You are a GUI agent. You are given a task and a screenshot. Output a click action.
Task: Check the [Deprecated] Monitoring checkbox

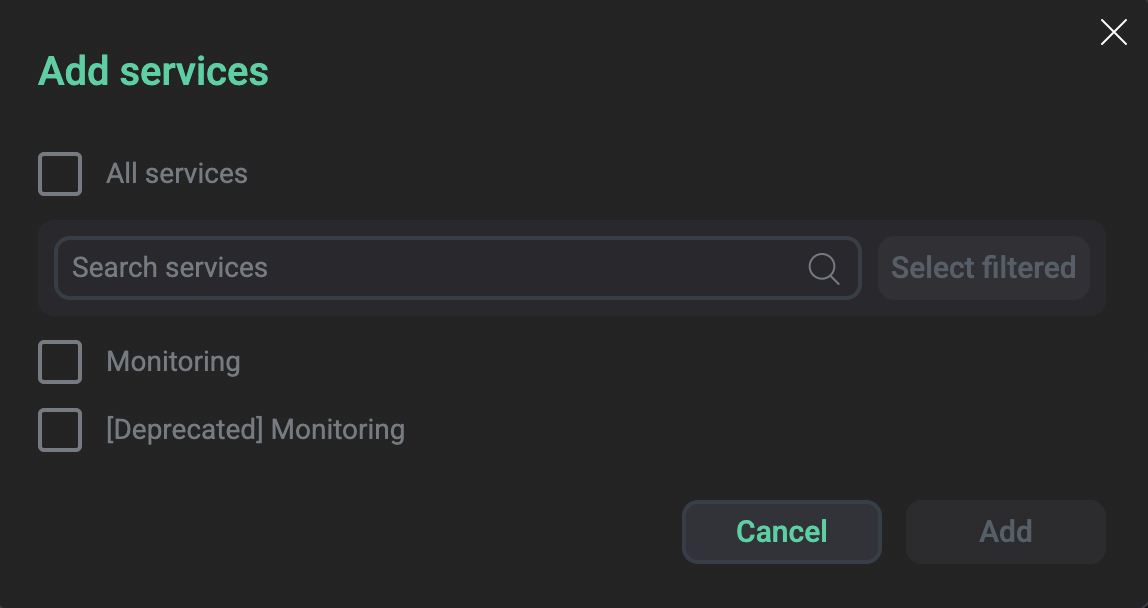click(60, 429)
